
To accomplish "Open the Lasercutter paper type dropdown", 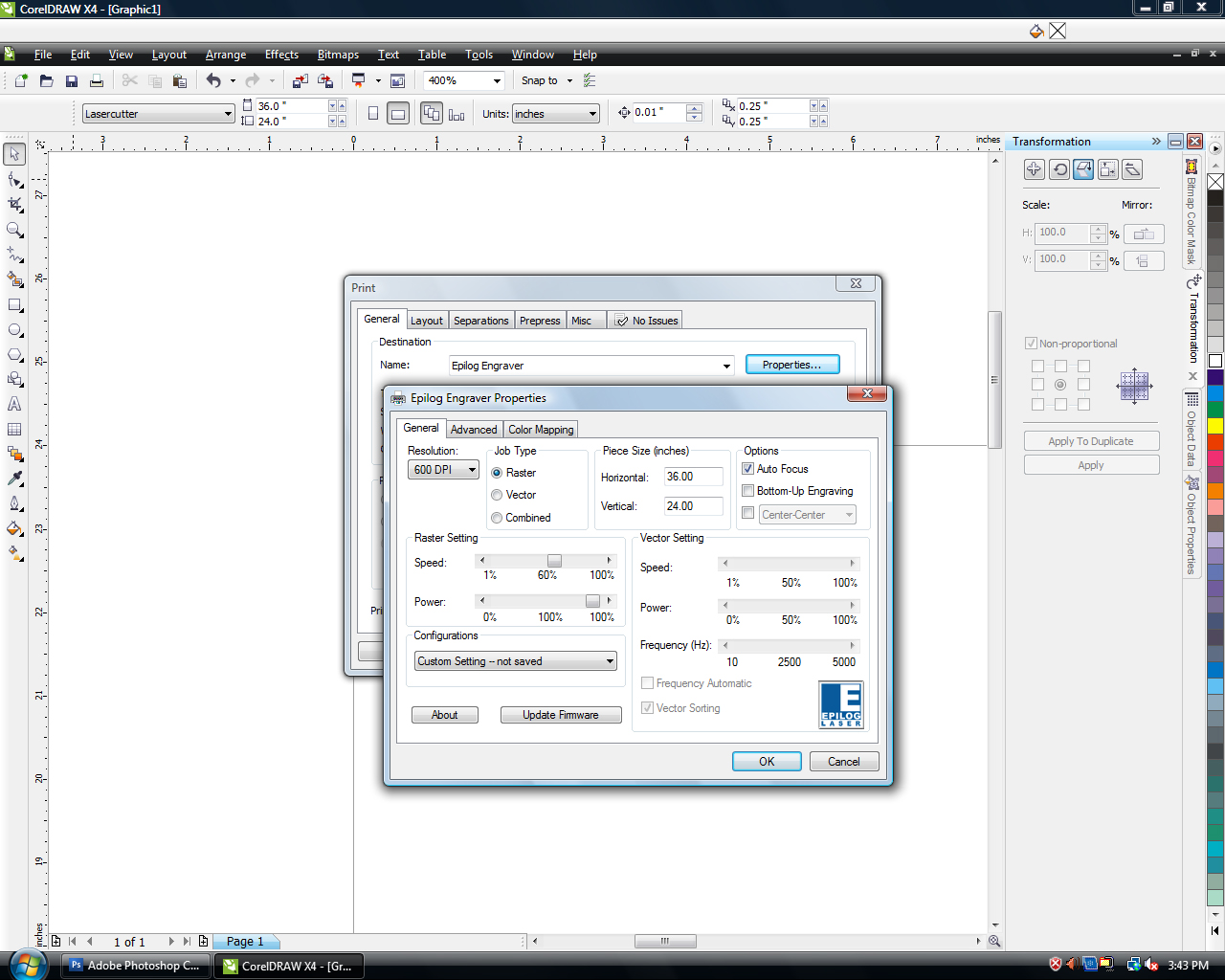I will pos(158,114).
